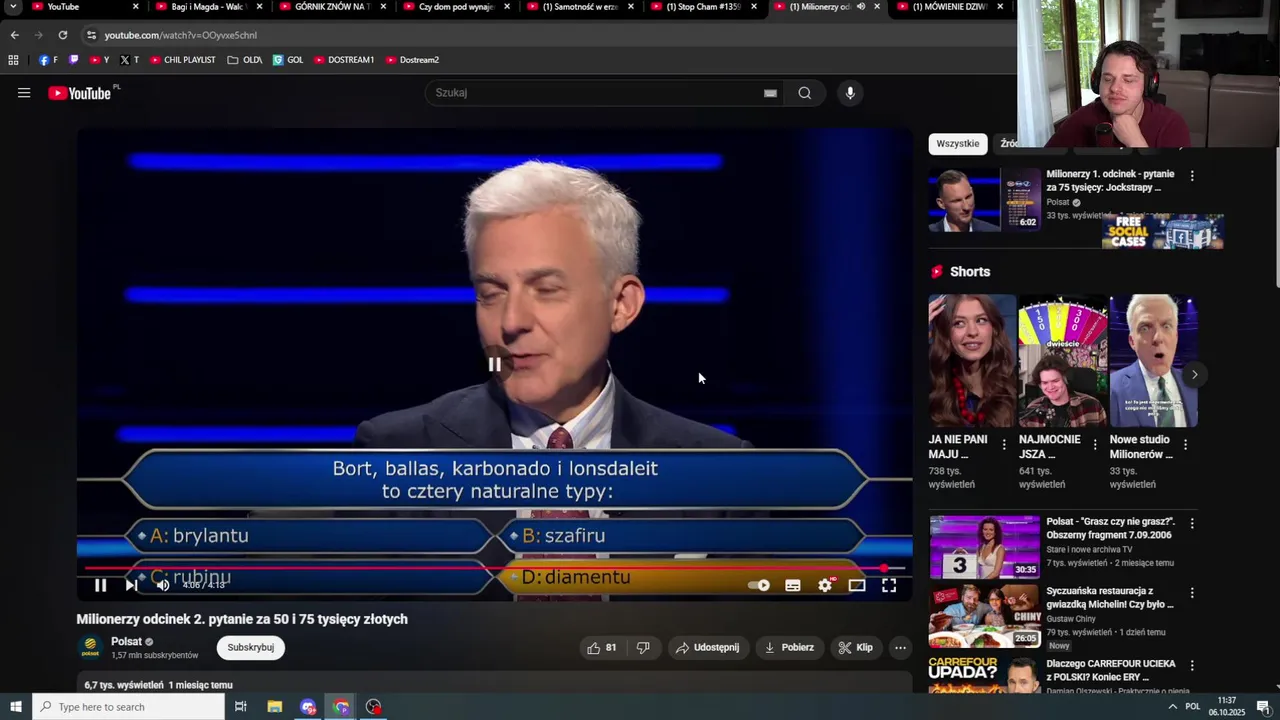
Task: Click the Pobierz download button
Action: click(x=789, y=647)
